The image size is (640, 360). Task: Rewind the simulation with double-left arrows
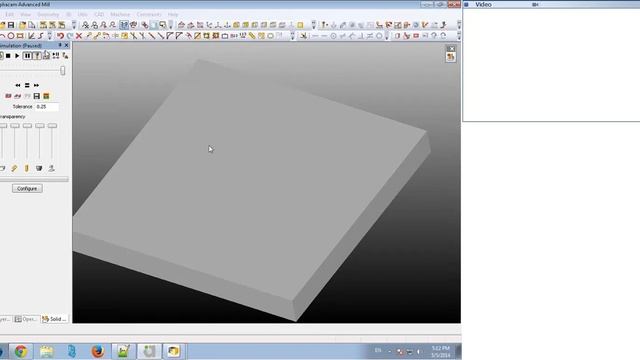(x=18, y=85)
